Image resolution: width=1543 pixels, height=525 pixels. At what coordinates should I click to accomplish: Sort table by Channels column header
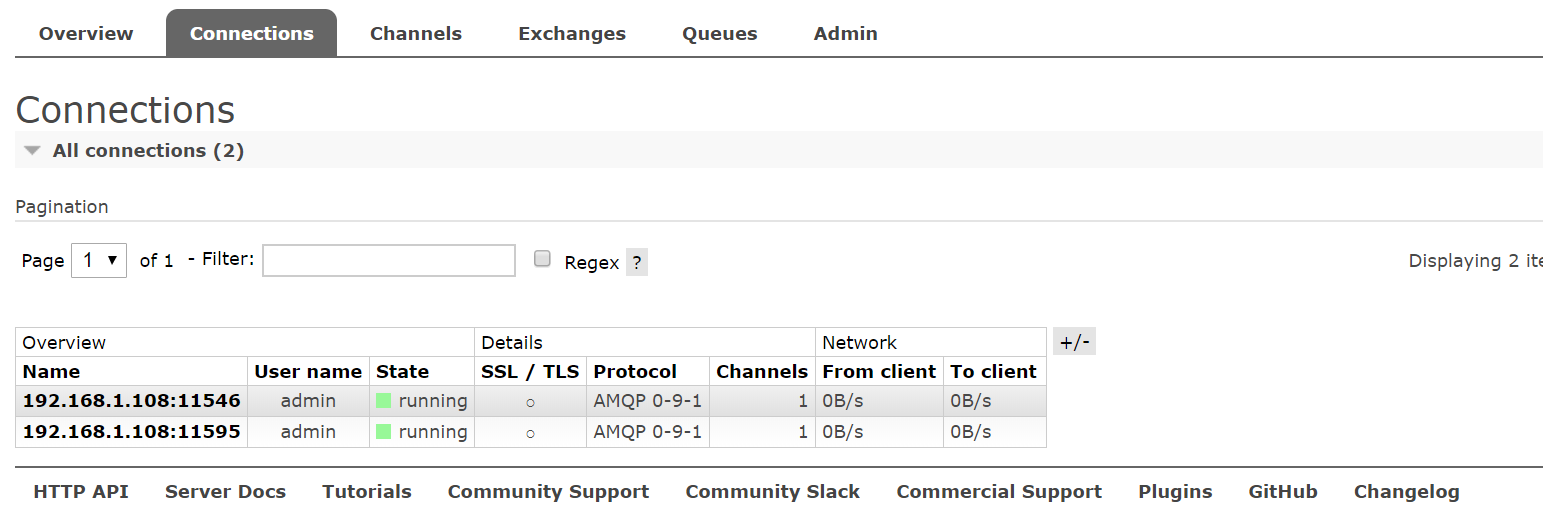pos(762,371)
